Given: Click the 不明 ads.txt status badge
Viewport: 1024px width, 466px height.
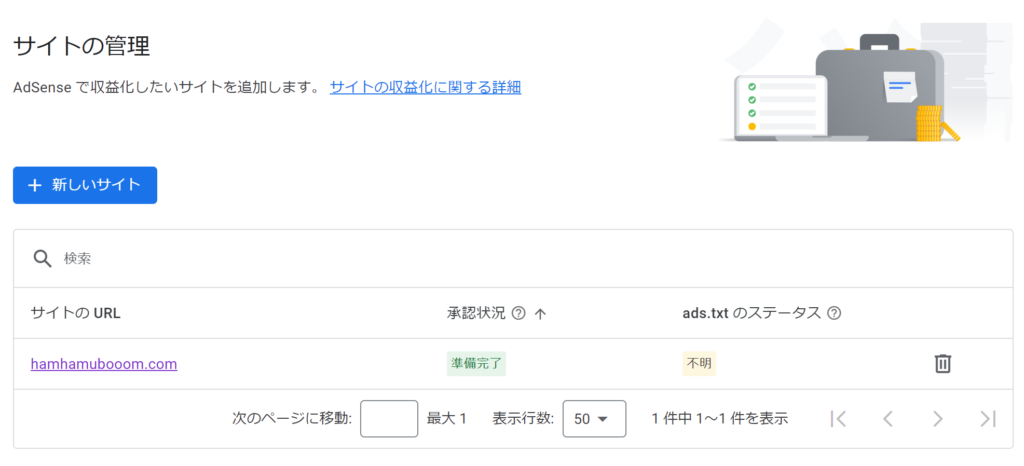Looking at the screenshot, I should click(x=699, y=364).
